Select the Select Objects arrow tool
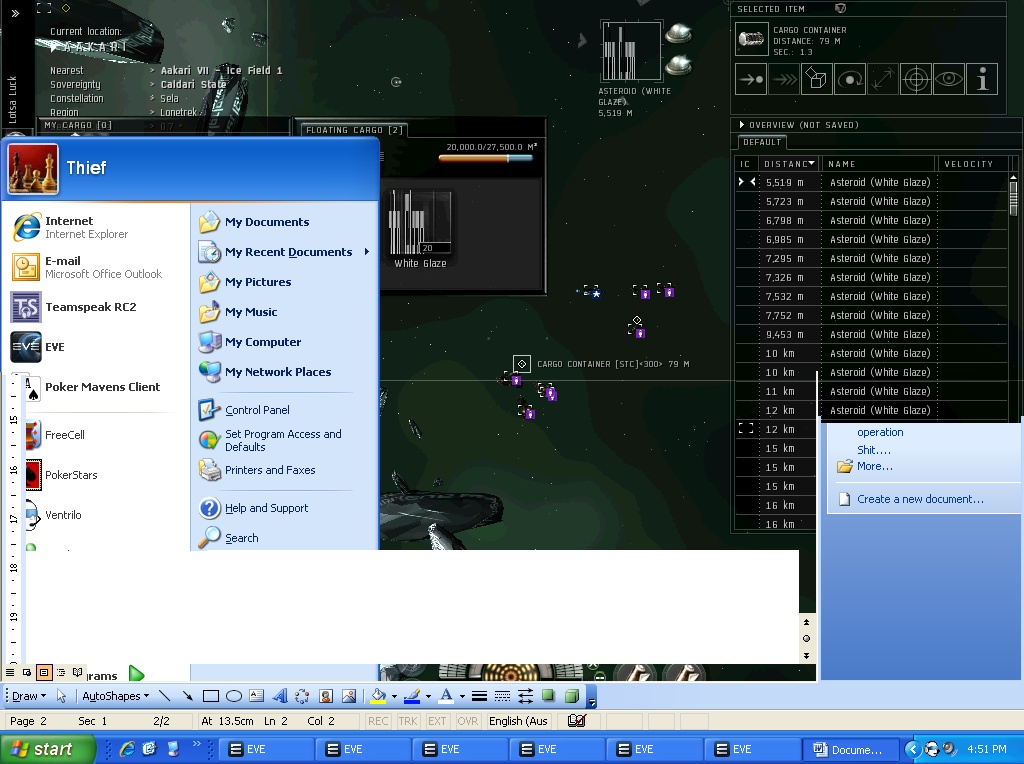Viewport: 1024px width, 764px height. pos(61,696)
